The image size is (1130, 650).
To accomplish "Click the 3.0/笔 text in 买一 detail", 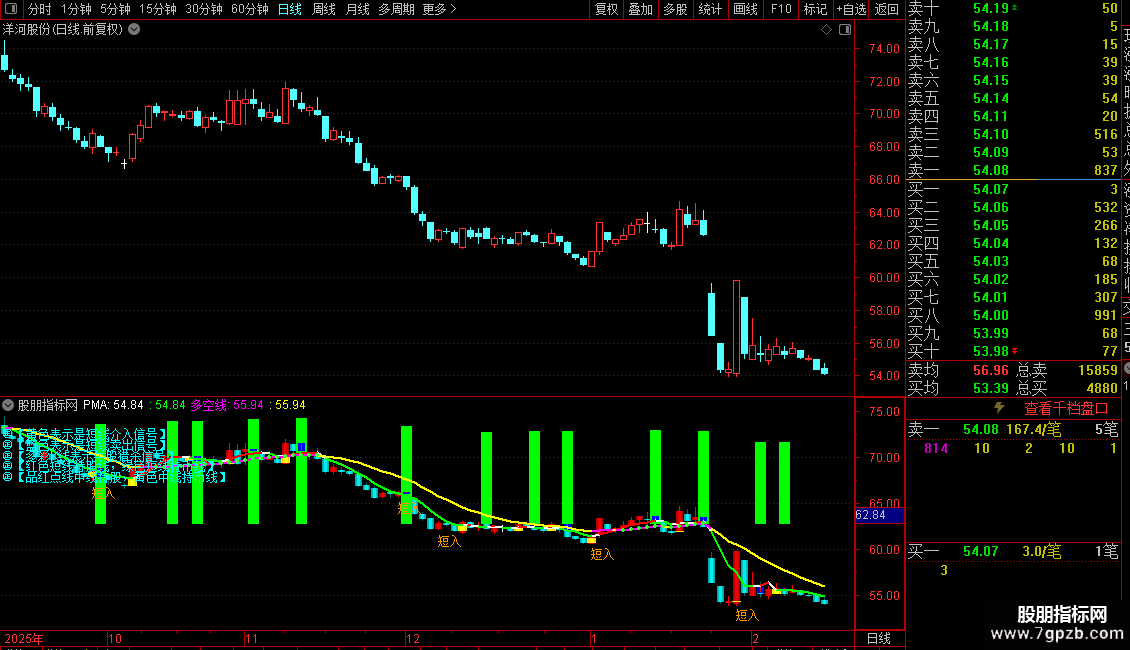I will [x=1041, y=551].
